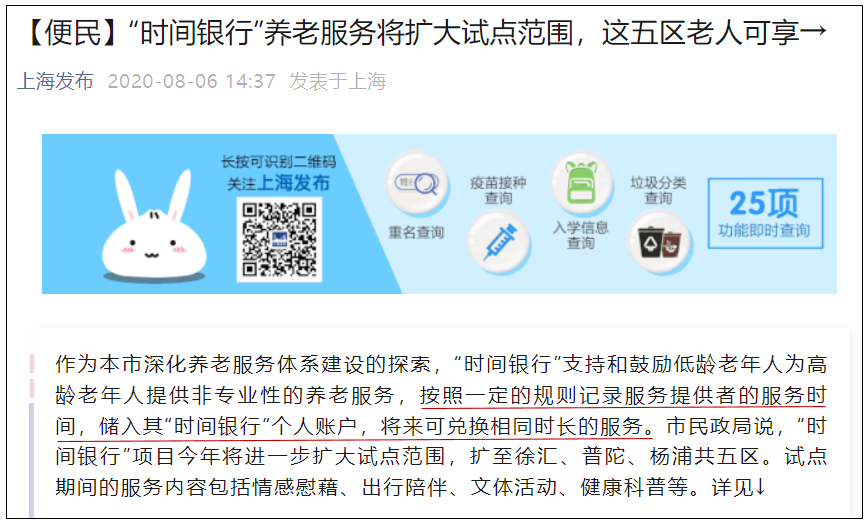
Task: Click the 疫苗接种查询 label
Action: pos(498,190)
